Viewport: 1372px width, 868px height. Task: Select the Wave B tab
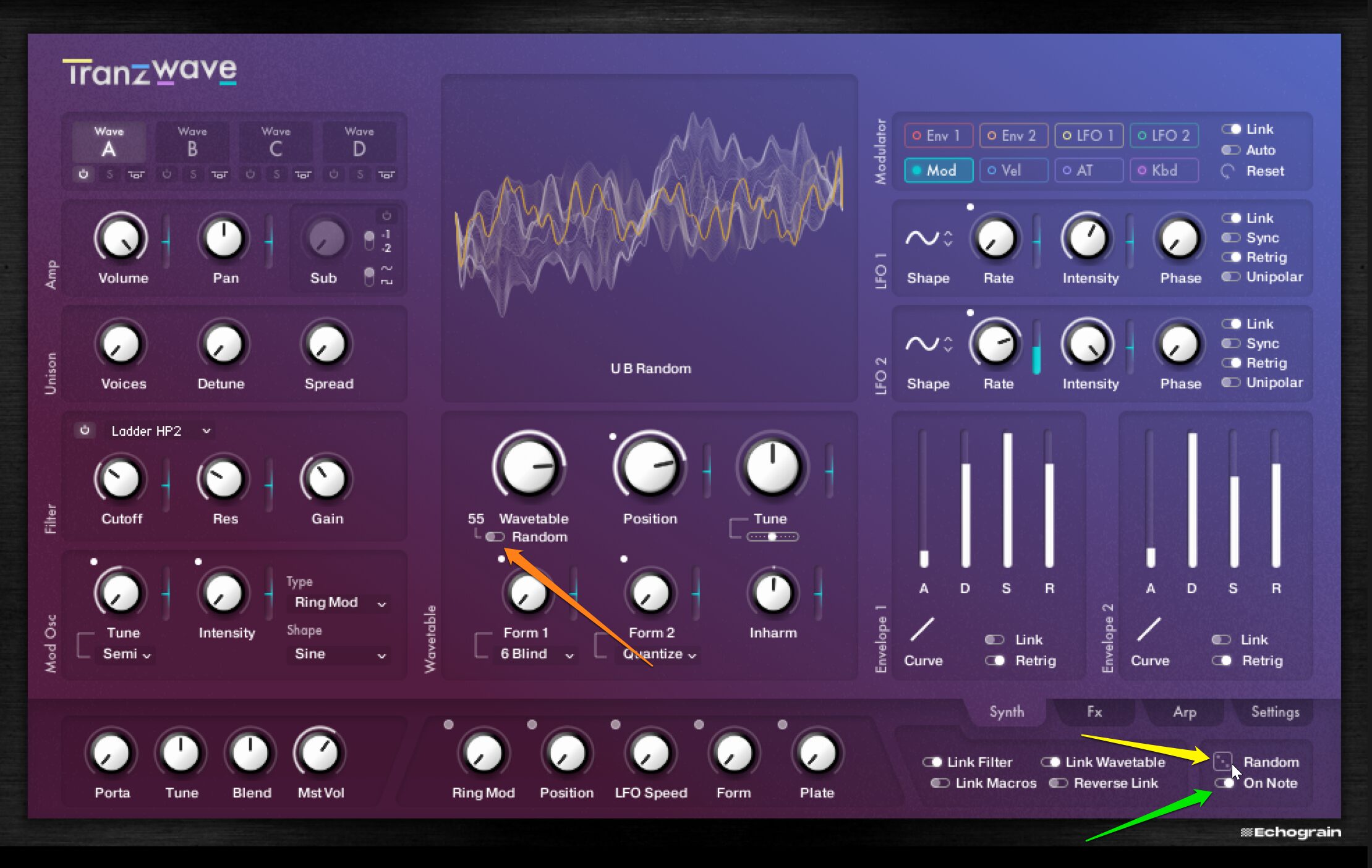[x=192, y=142]
